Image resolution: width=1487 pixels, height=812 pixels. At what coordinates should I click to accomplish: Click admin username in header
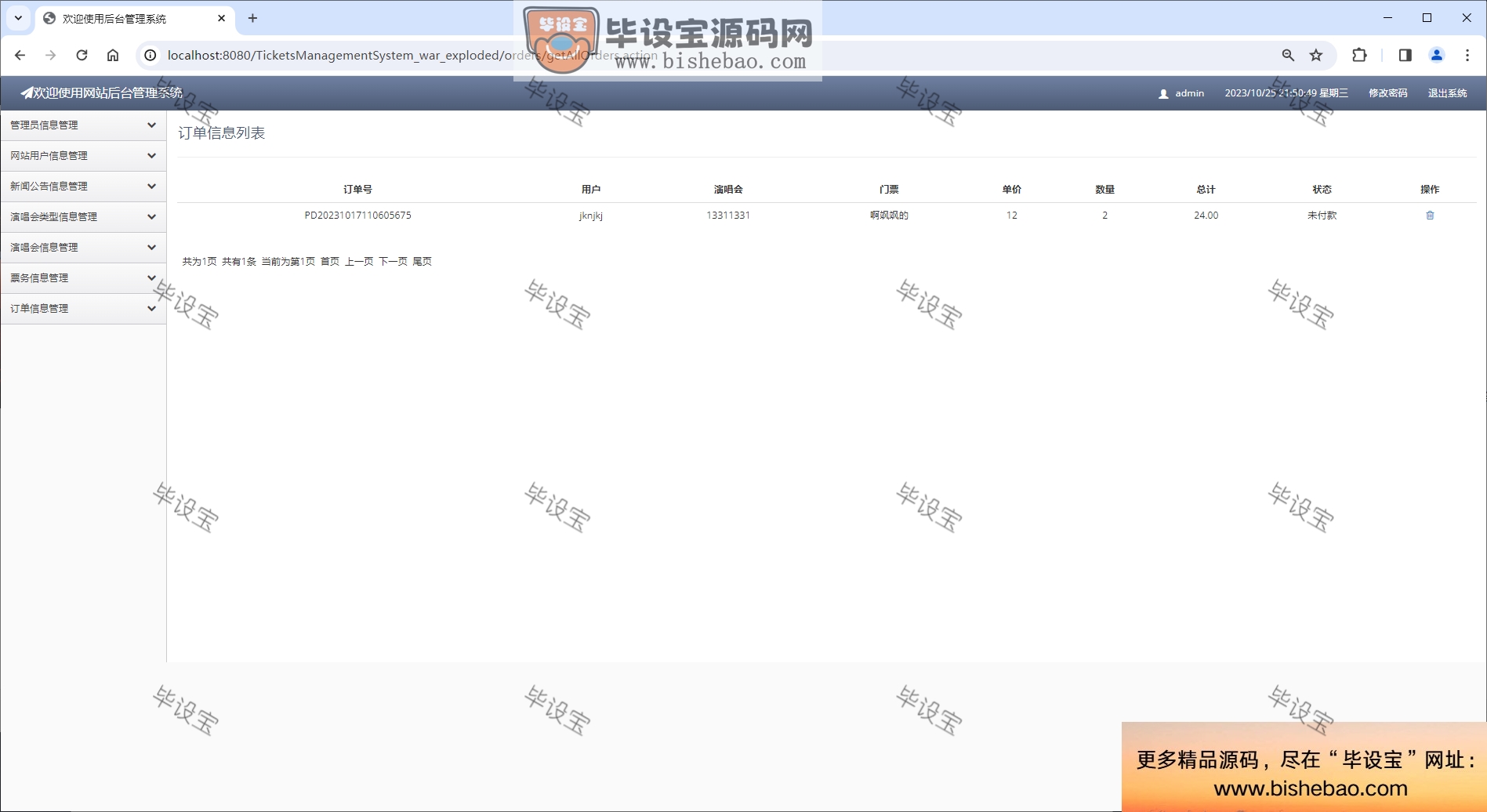[1189, 93]
